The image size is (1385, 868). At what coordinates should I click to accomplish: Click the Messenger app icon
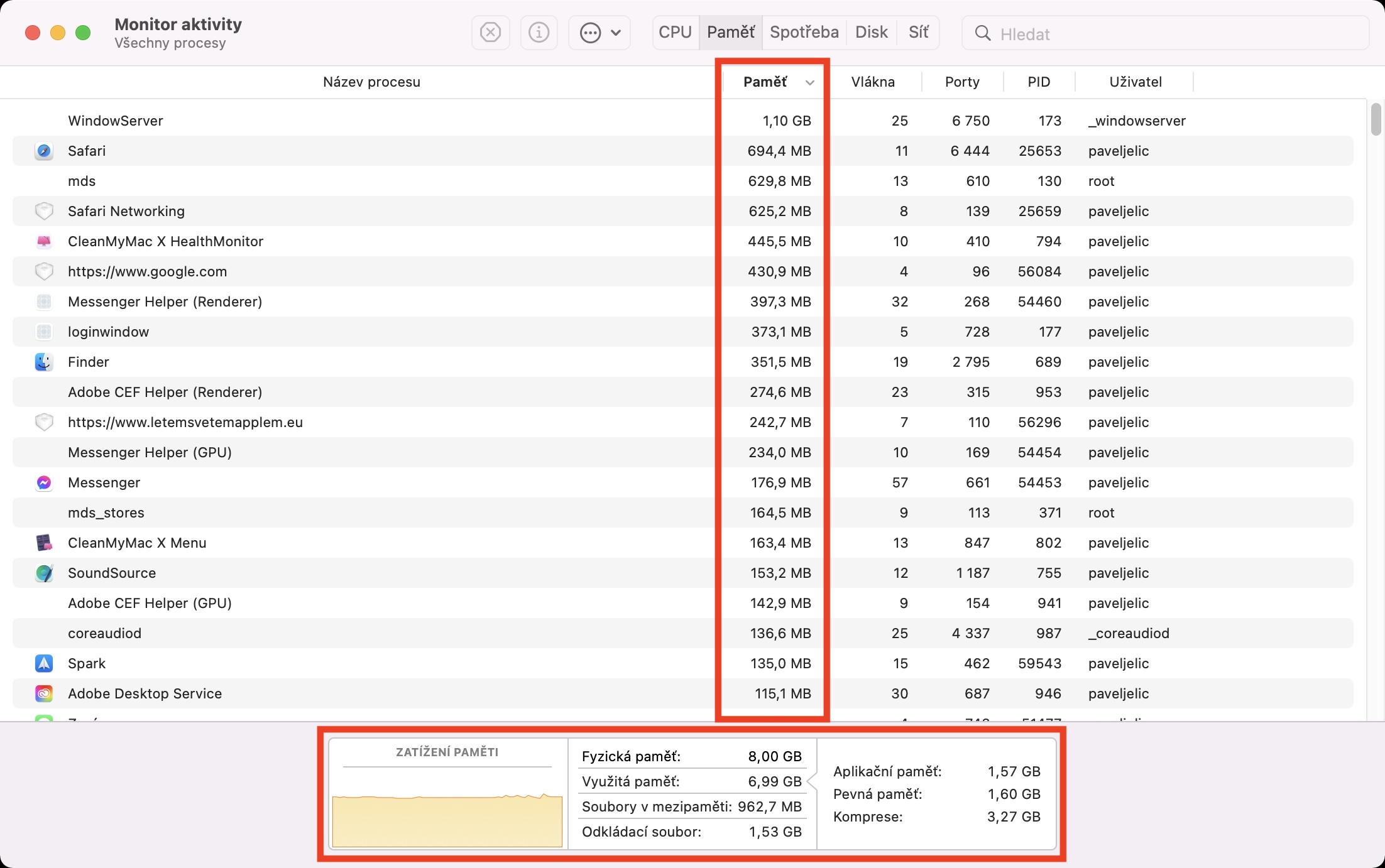[44, 482]
